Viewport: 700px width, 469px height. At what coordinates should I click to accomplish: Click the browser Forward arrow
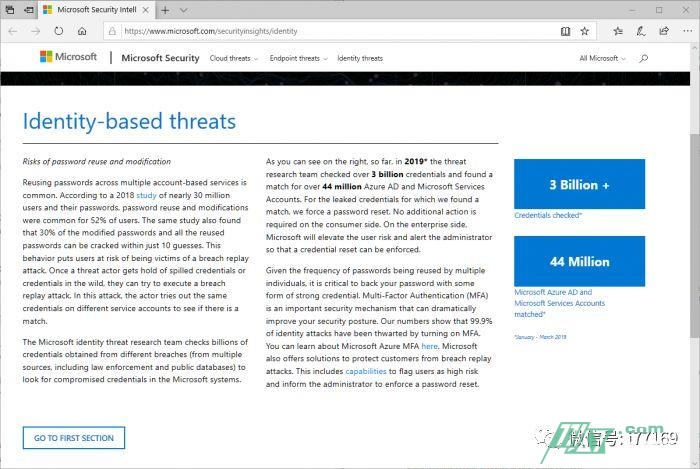pyautogui.click(x=35, y=31)
